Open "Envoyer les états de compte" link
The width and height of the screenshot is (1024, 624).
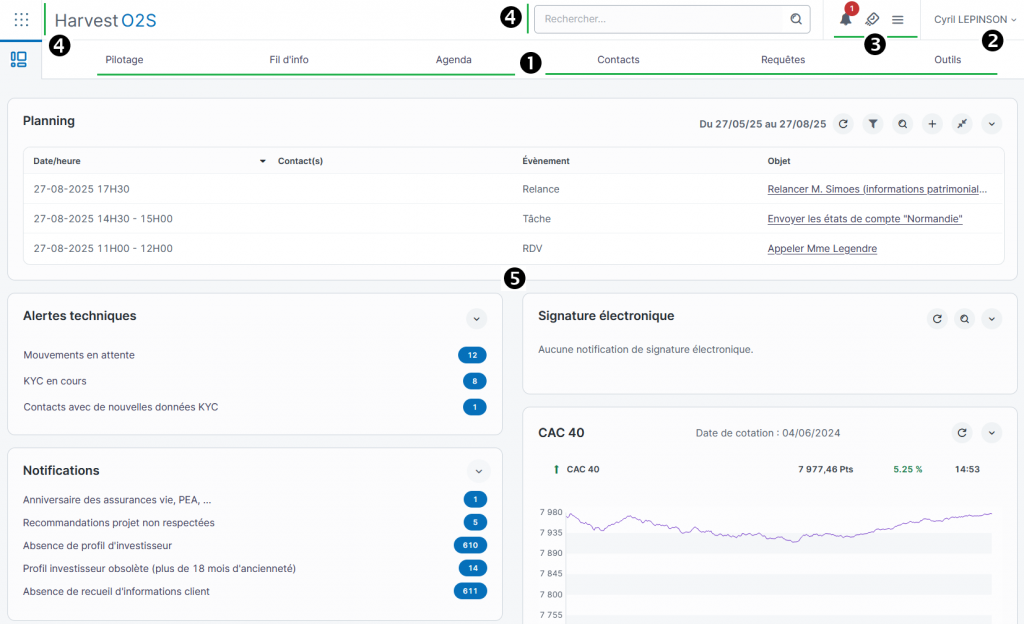click(x=864, y=219)
